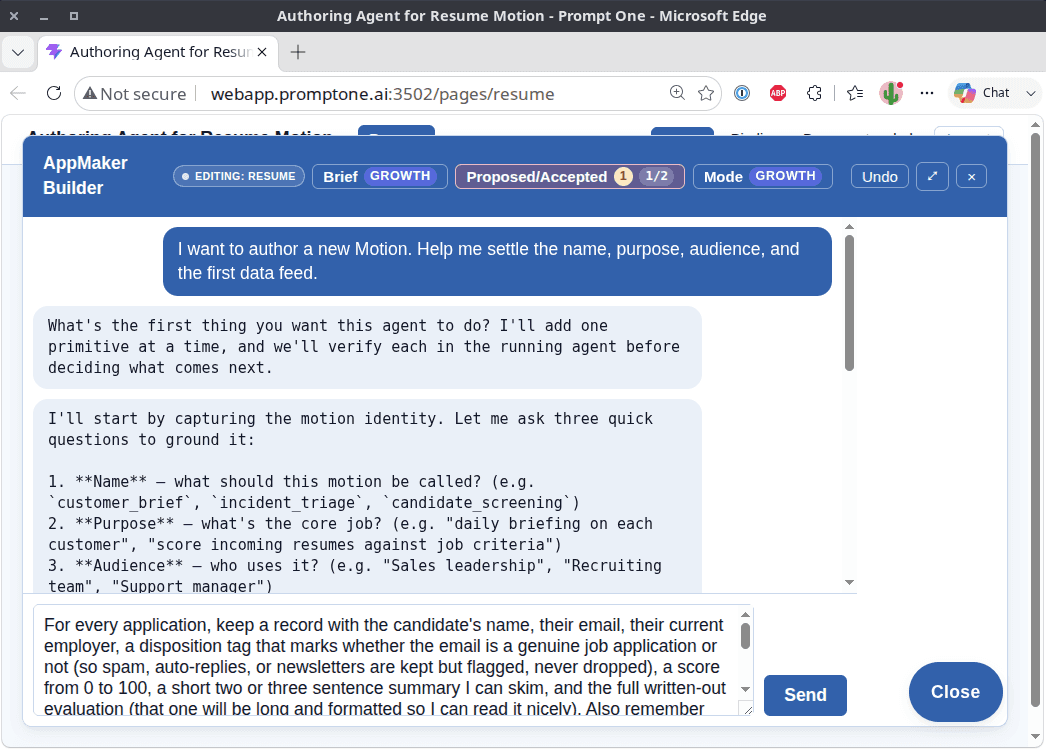Click the EDITING: RESUME status pill
Image resolution: width=1046 pixels, height=750 pixels.
tap(239, 176)
